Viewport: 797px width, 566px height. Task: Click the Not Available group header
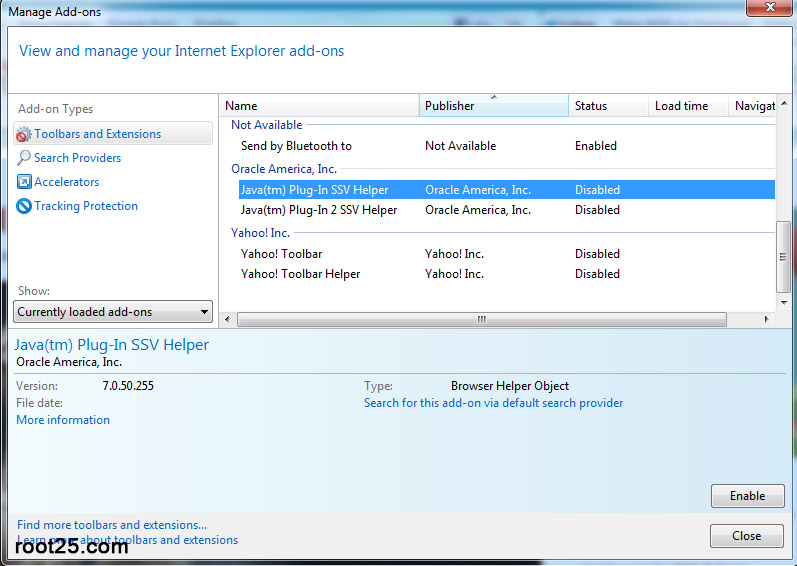(266, 125)
